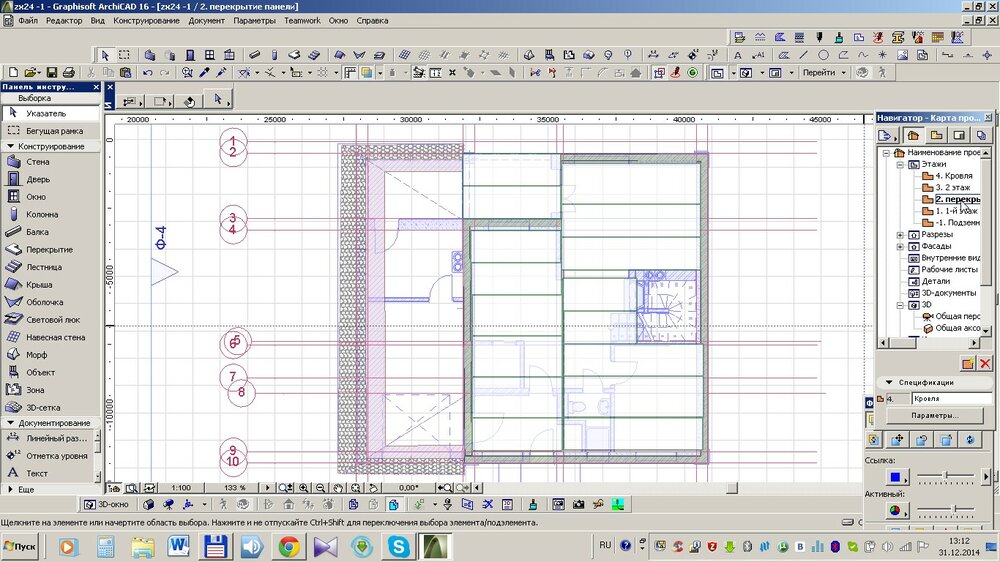The image size is (1000, 562).
Task: Expand the Разрезы tree node
Action: coord(900,235)
